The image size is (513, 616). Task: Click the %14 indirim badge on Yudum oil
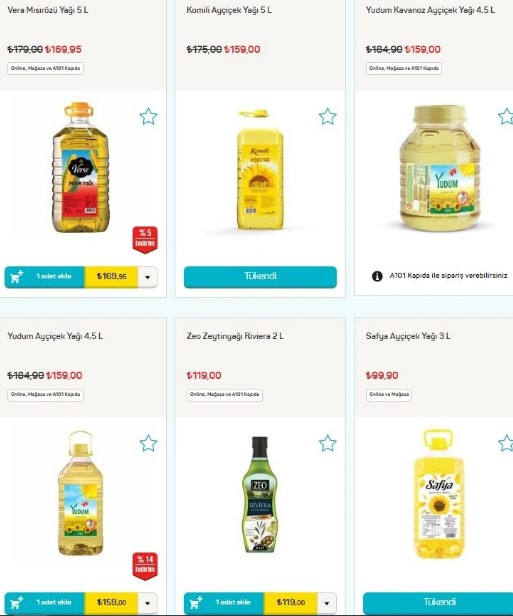[x=145, y=566]
